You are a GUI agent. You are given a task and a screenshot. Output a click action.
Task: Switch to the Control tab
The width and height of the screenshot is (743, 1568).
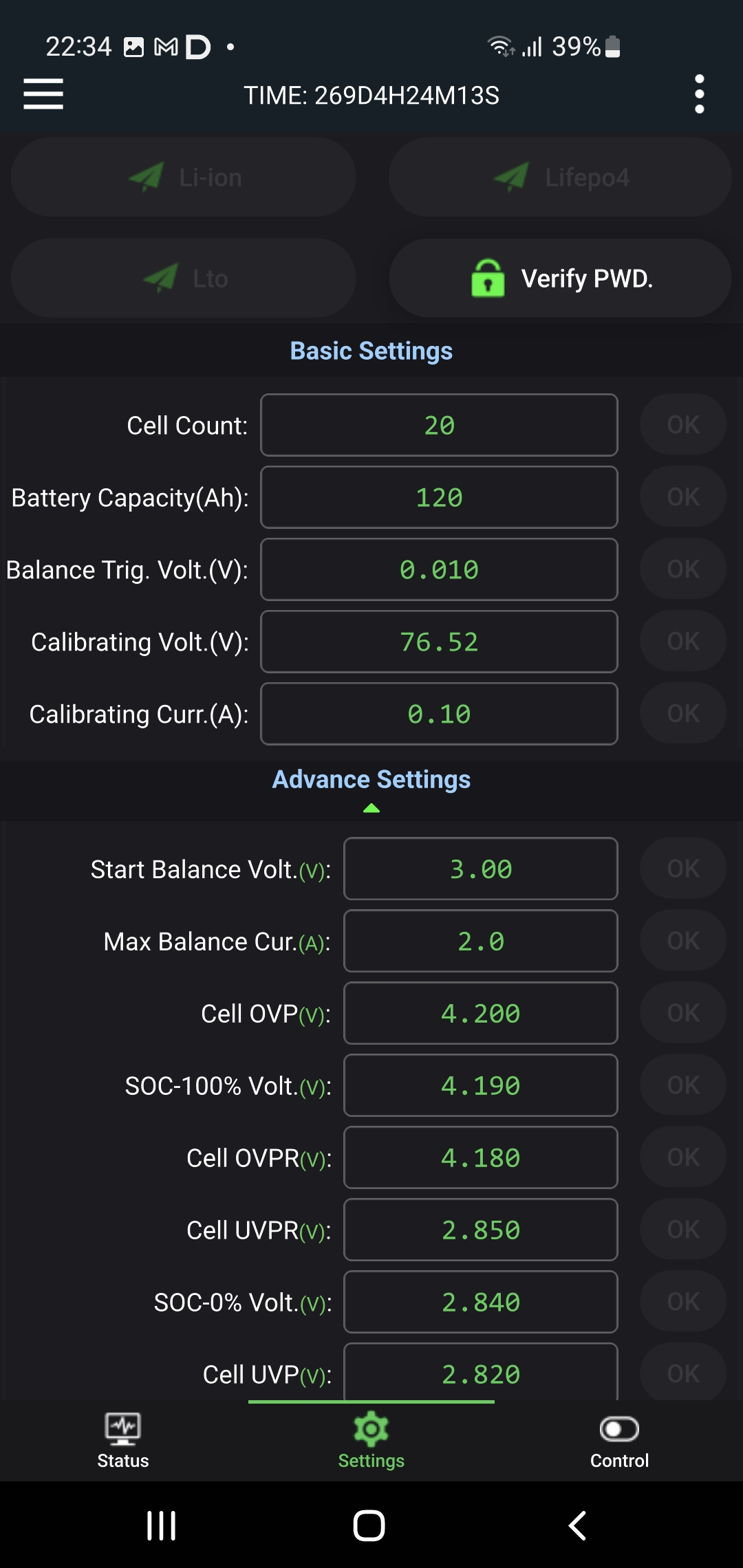coord(619,1440)
